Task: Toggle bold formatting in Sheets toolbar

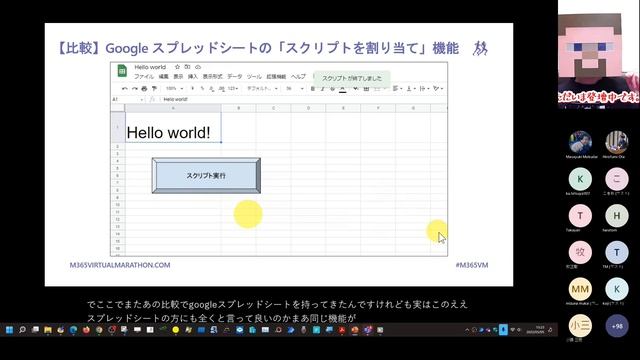Action: (x=313, y=89)
